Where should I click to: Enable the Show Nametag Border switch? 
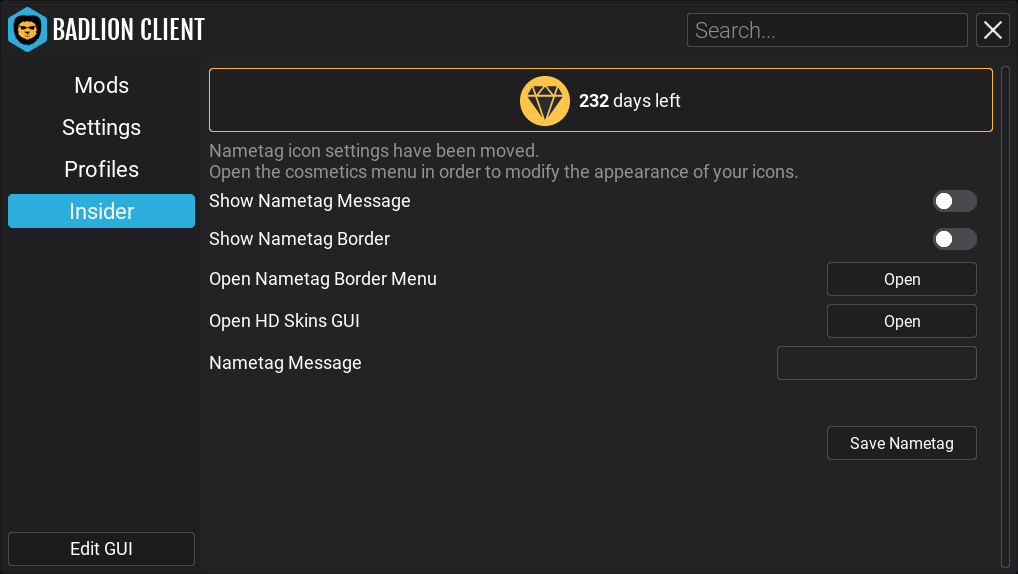coord(954,239)
